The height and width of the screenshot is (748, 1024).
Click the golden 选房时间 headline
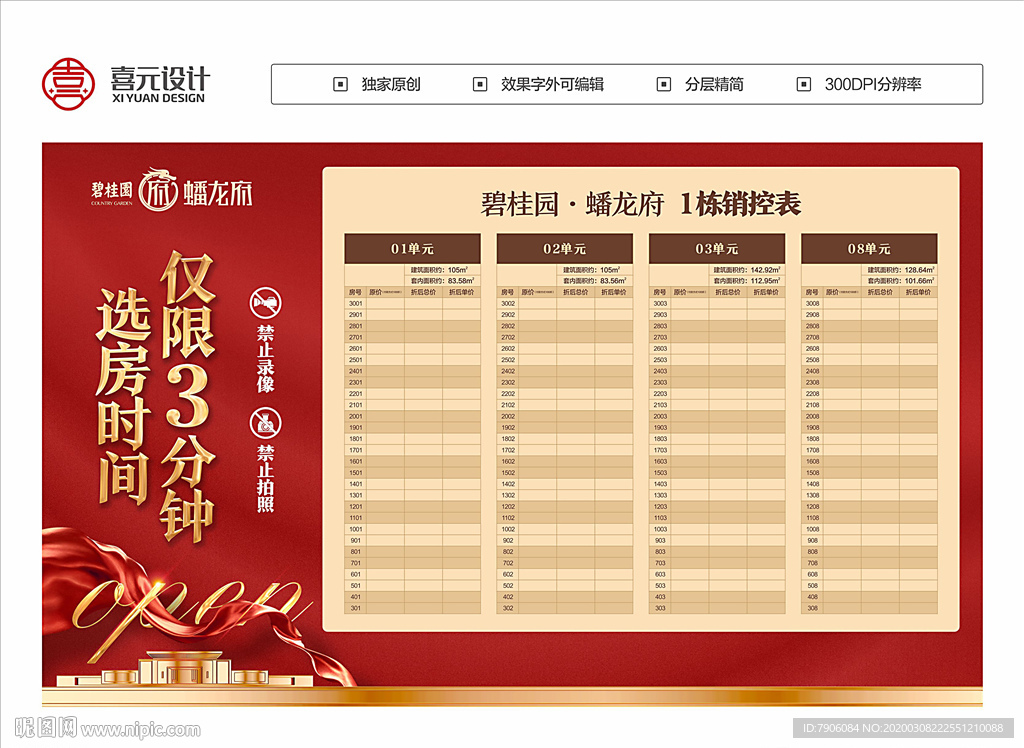click(x=123, y=396)
